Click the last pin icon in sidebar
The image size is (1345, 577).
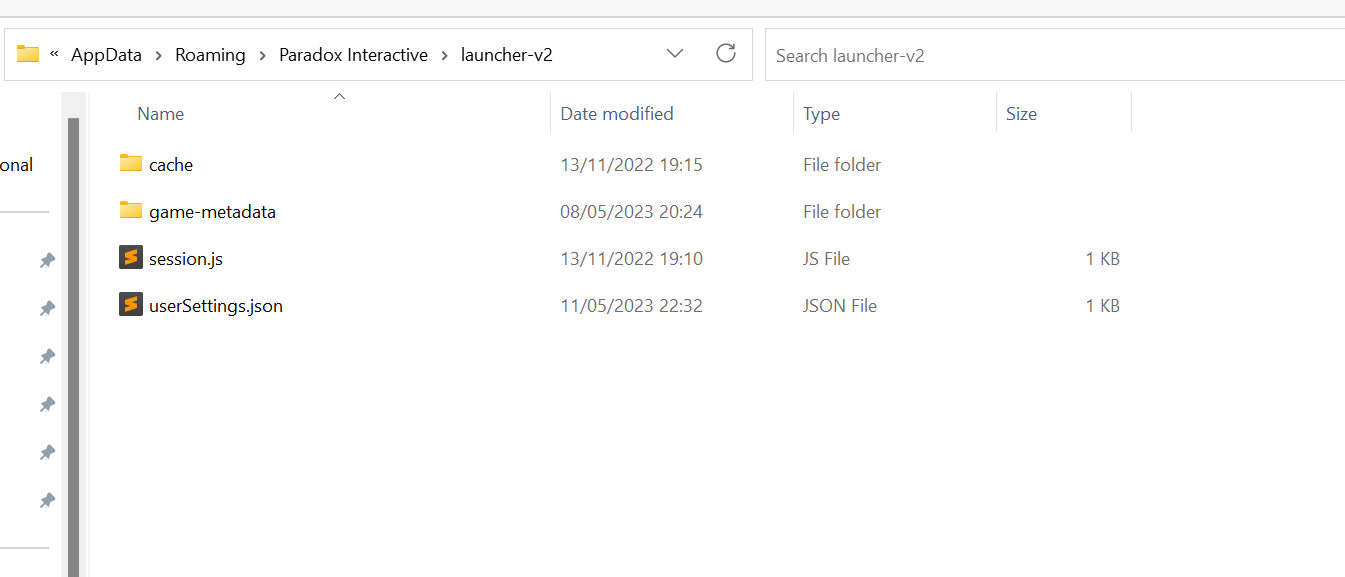click(x=47, y=499)
